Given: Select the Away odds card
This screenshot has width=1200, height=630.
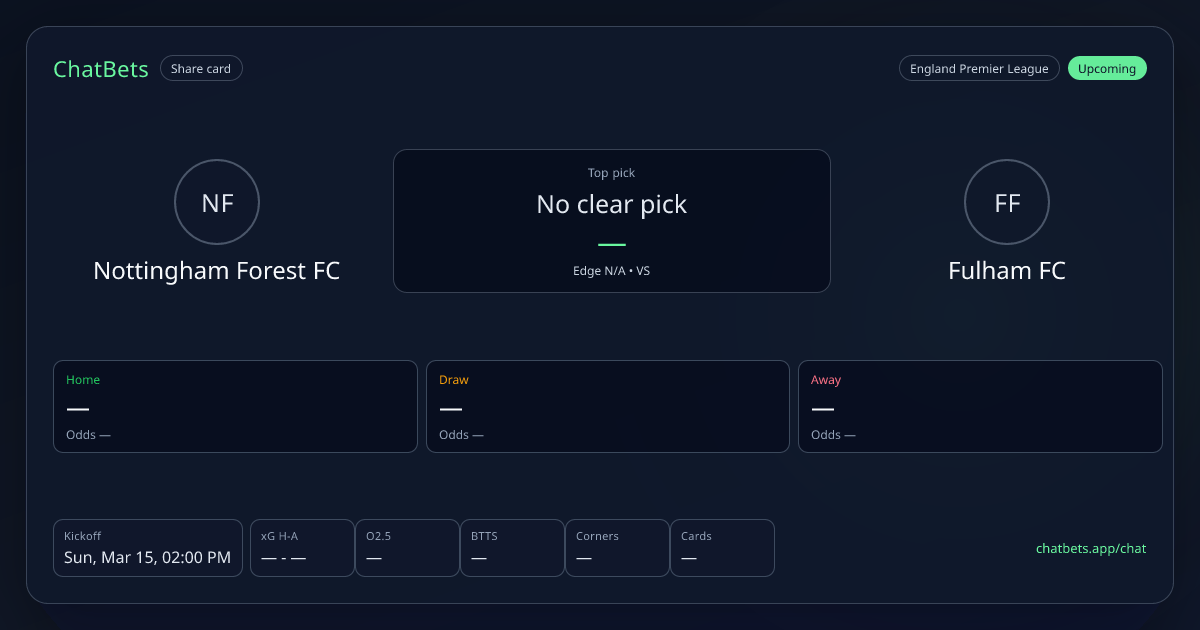Looking at the screenshot, I should (980, 406).
